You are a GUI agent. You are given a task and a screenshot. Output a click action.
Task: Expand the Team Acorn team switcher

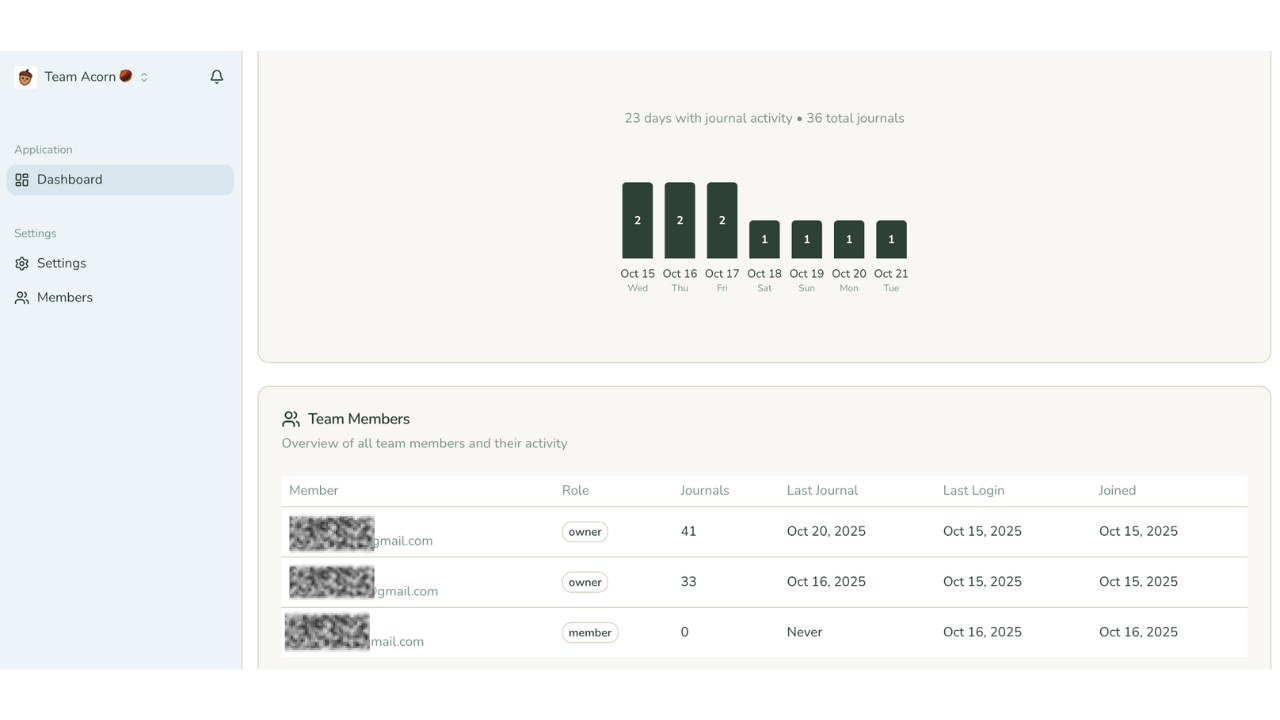[x=82, y=77]
